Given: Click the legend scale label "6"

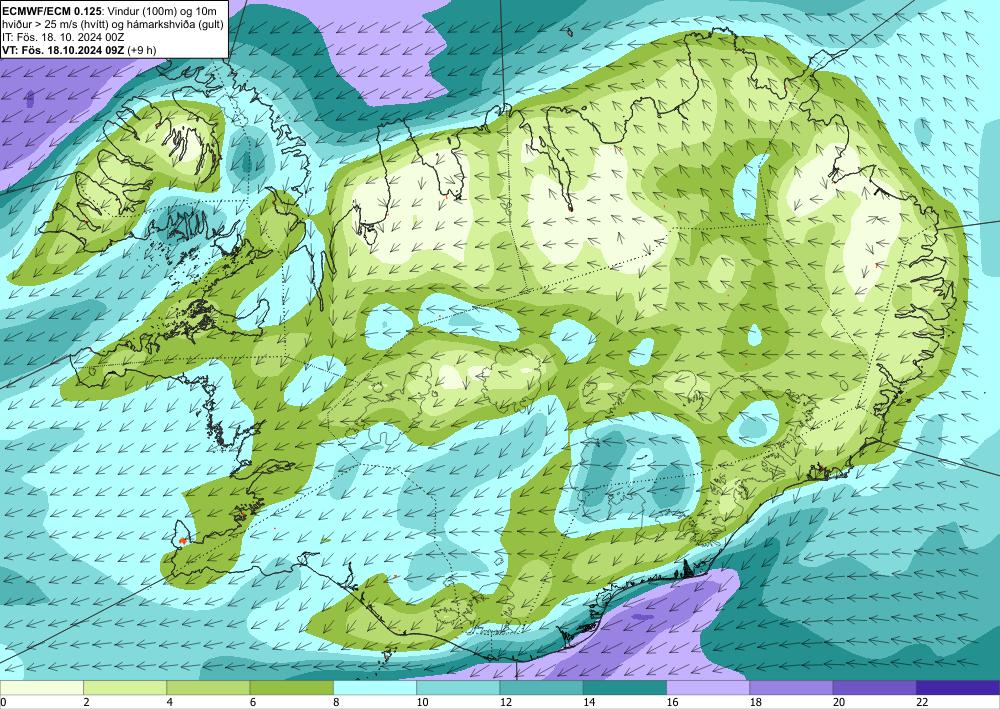Looking at the screenshot, I should 253,702.
